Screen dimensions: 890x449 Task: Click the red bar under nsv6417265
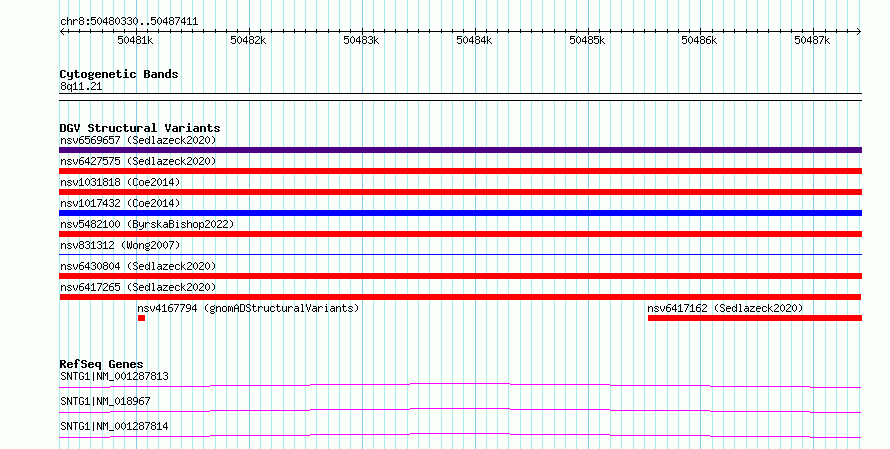460,297
